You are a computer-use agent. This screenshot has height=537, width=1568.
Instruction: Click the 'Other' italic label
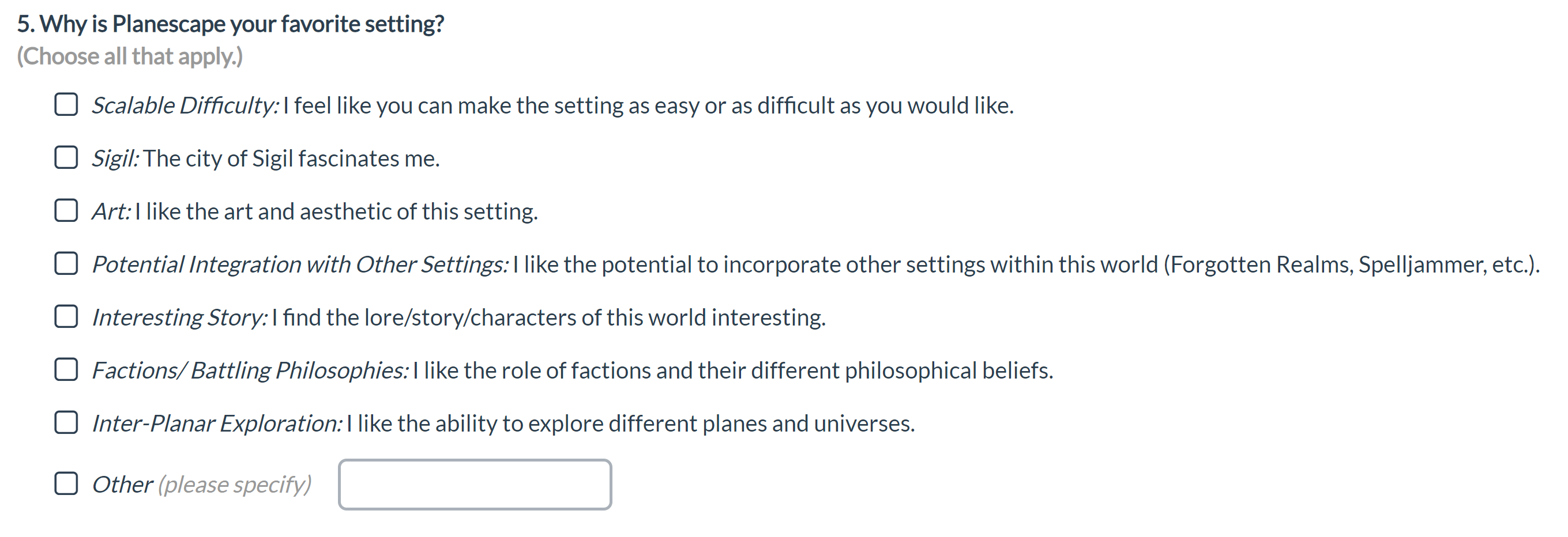pos(122,484)
